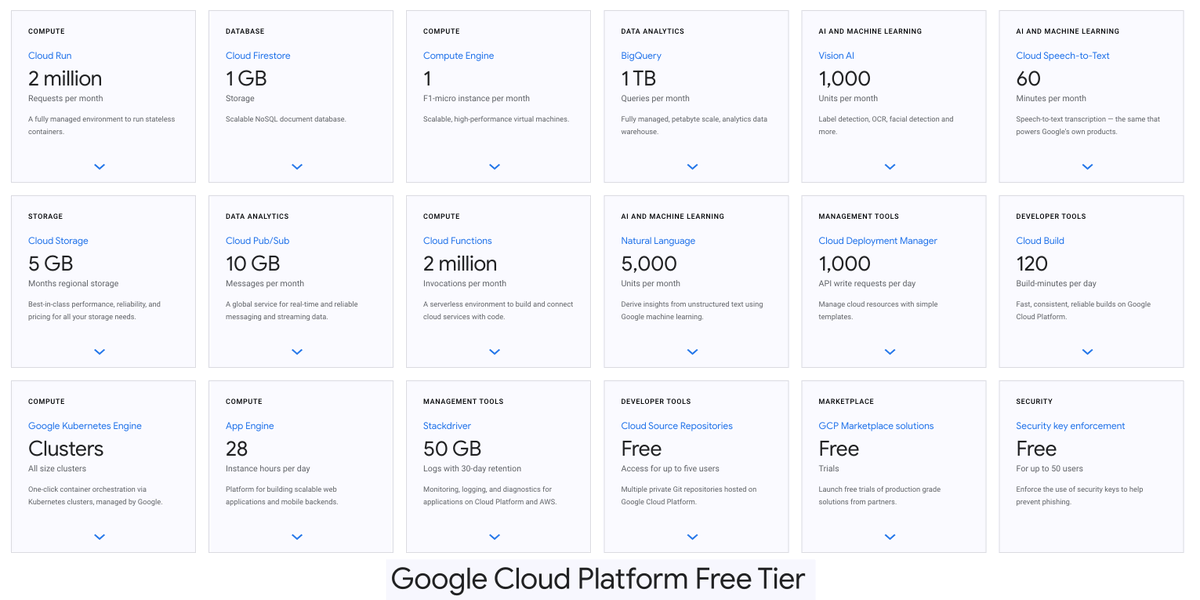Click the '50 GB' Stackdriver logs value
The image size is (1200, 600).
coord(453,449)
